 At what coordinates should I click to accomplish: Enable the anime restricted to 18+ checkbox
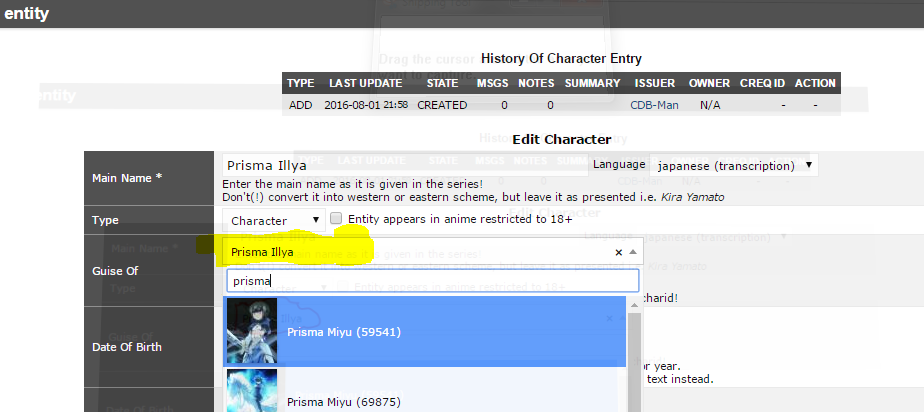pos(337,219)
